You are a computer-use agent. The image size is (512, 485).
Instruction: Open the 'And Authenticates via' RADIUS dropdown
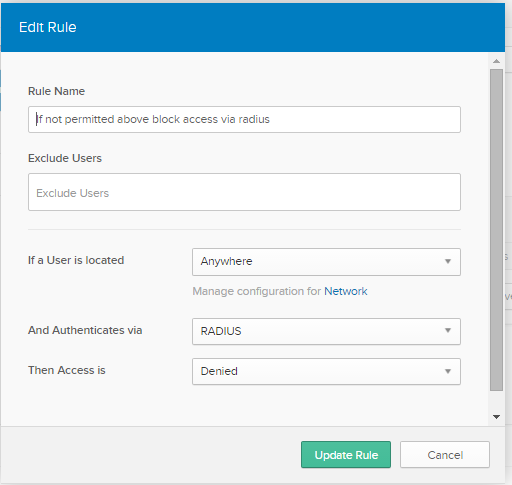(326, 331)
